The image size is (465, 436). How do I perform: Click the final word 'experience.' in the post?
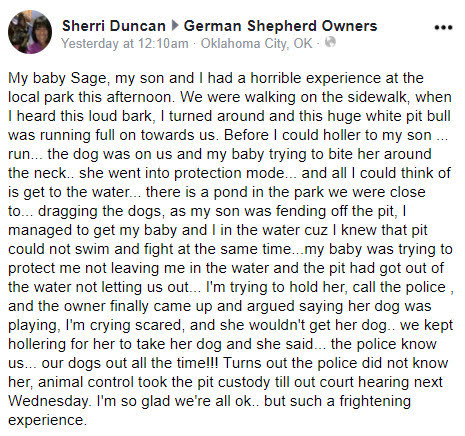[47, 421]
